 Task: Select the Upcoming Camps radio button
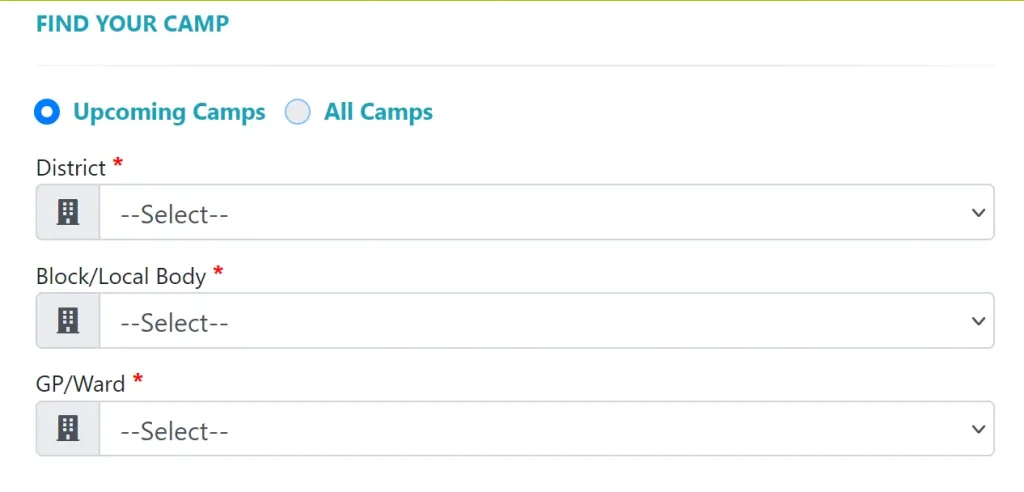point(47,112)
